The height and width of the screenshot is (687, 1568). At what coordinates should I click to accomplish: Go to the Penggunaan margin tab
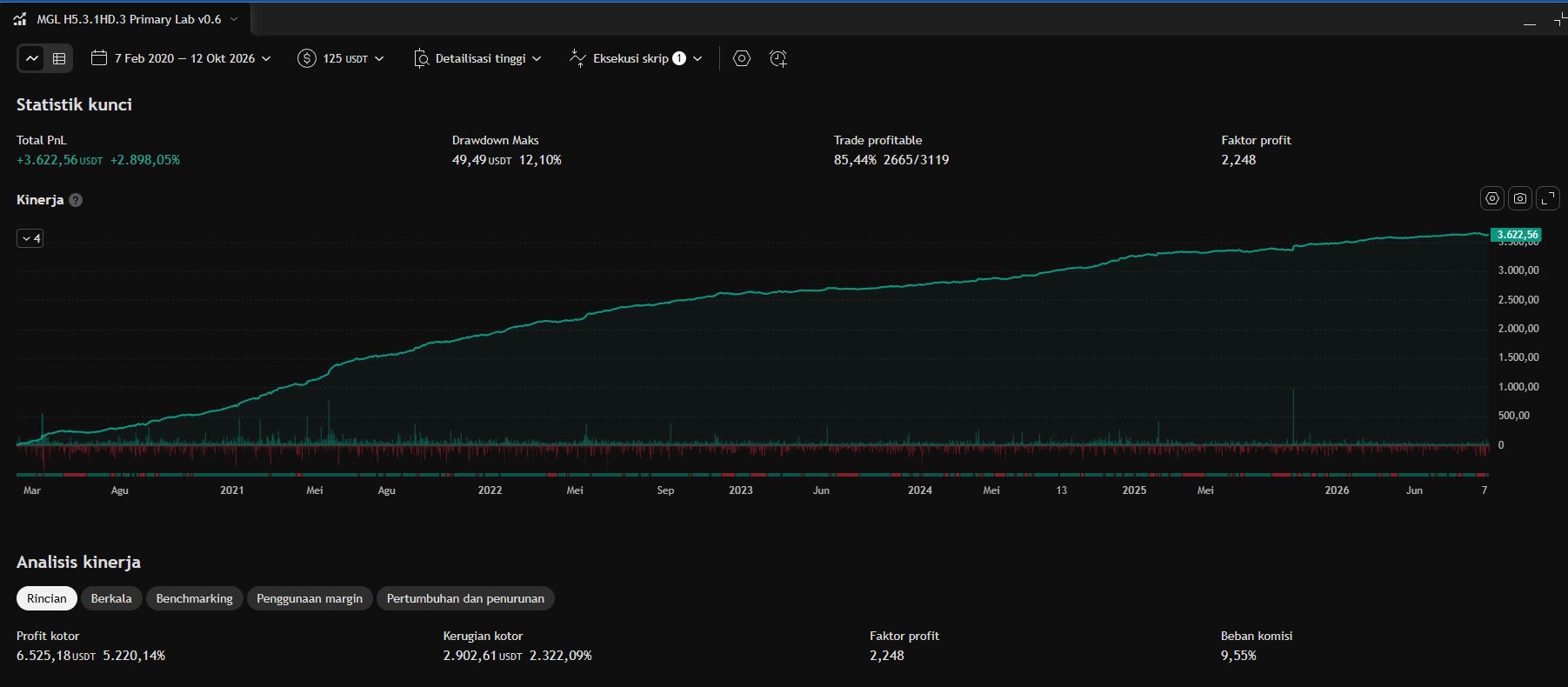tap(310, 598)
